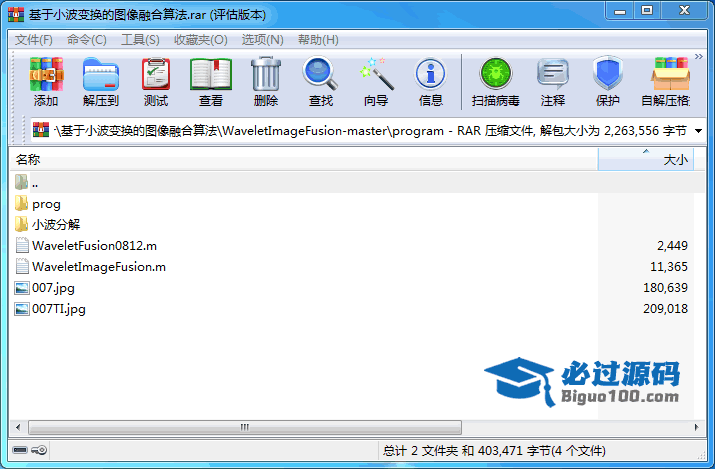Click the 扫描病毒 (Scan virus) icon
Image resolution: width=715 pixels, height=469 pixels.
pos(496,74)
